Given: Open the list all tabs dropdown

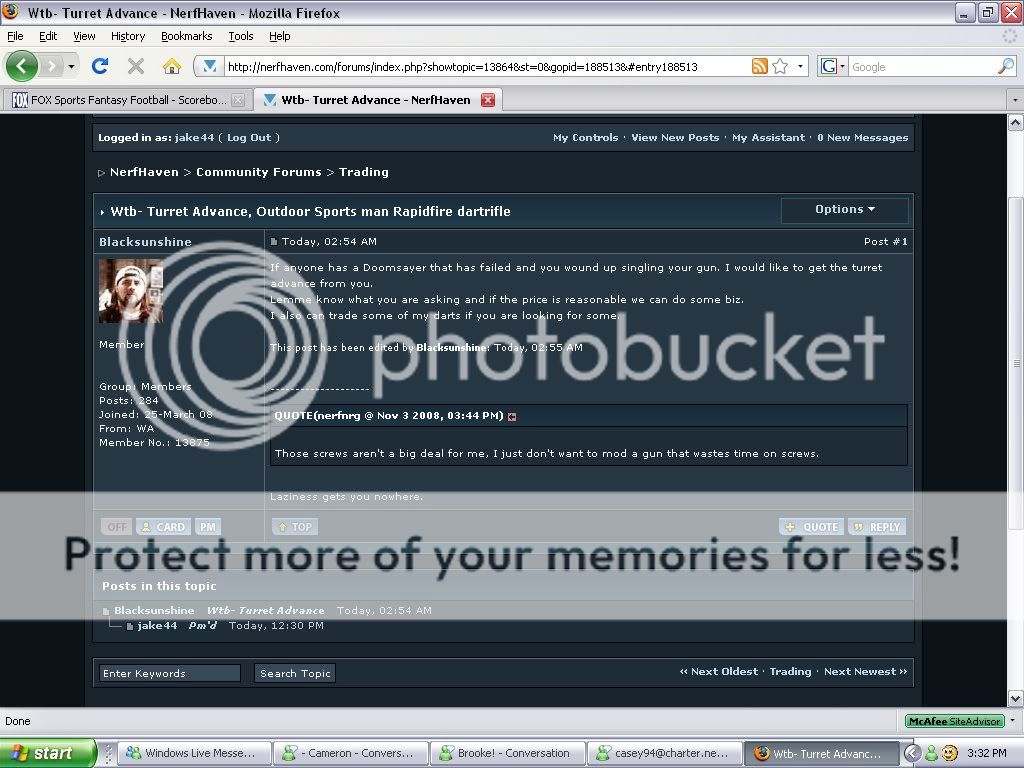Looking at the screenshot, I should click(x=1015, y=100).
